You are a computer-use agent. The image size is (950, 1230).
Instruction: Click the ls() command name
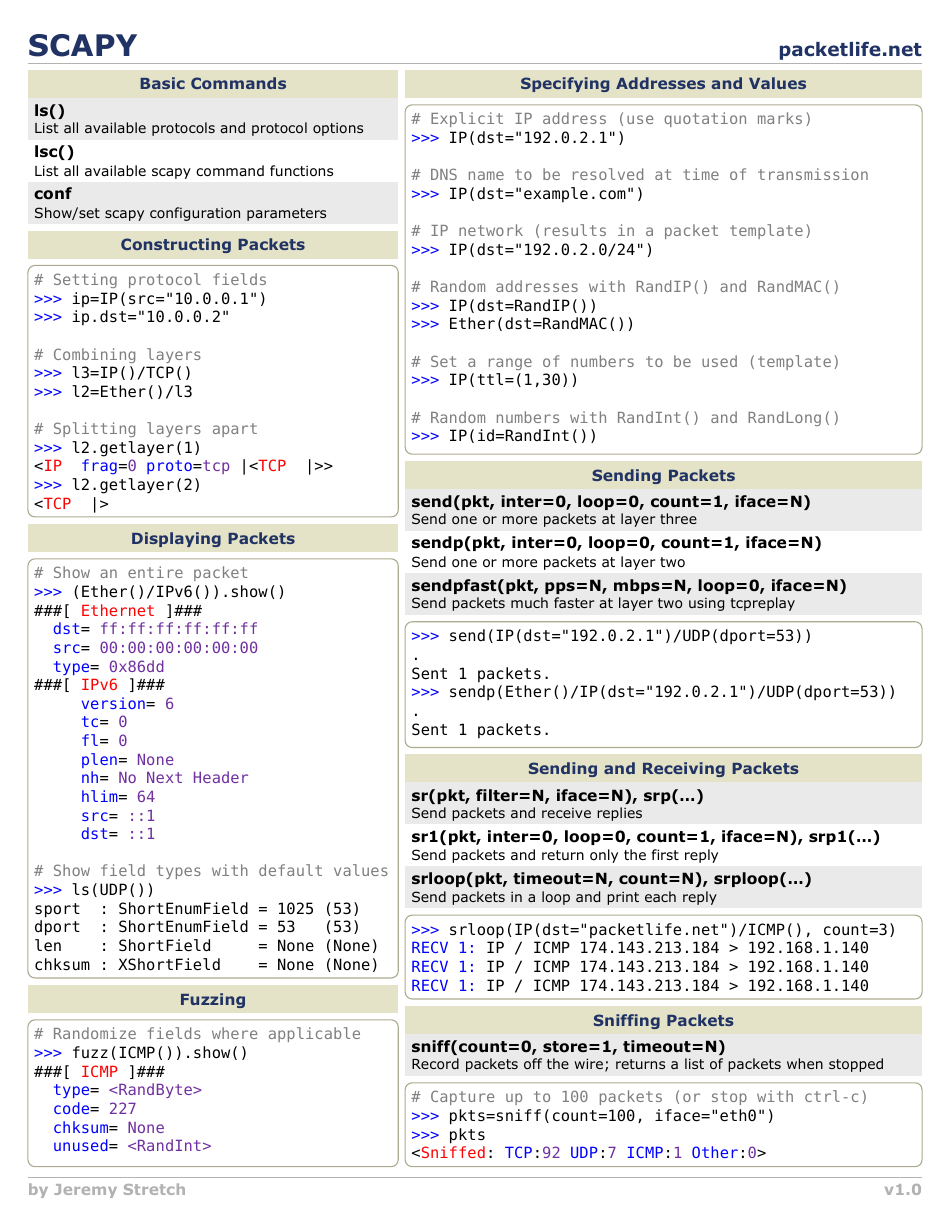[50, 110]
